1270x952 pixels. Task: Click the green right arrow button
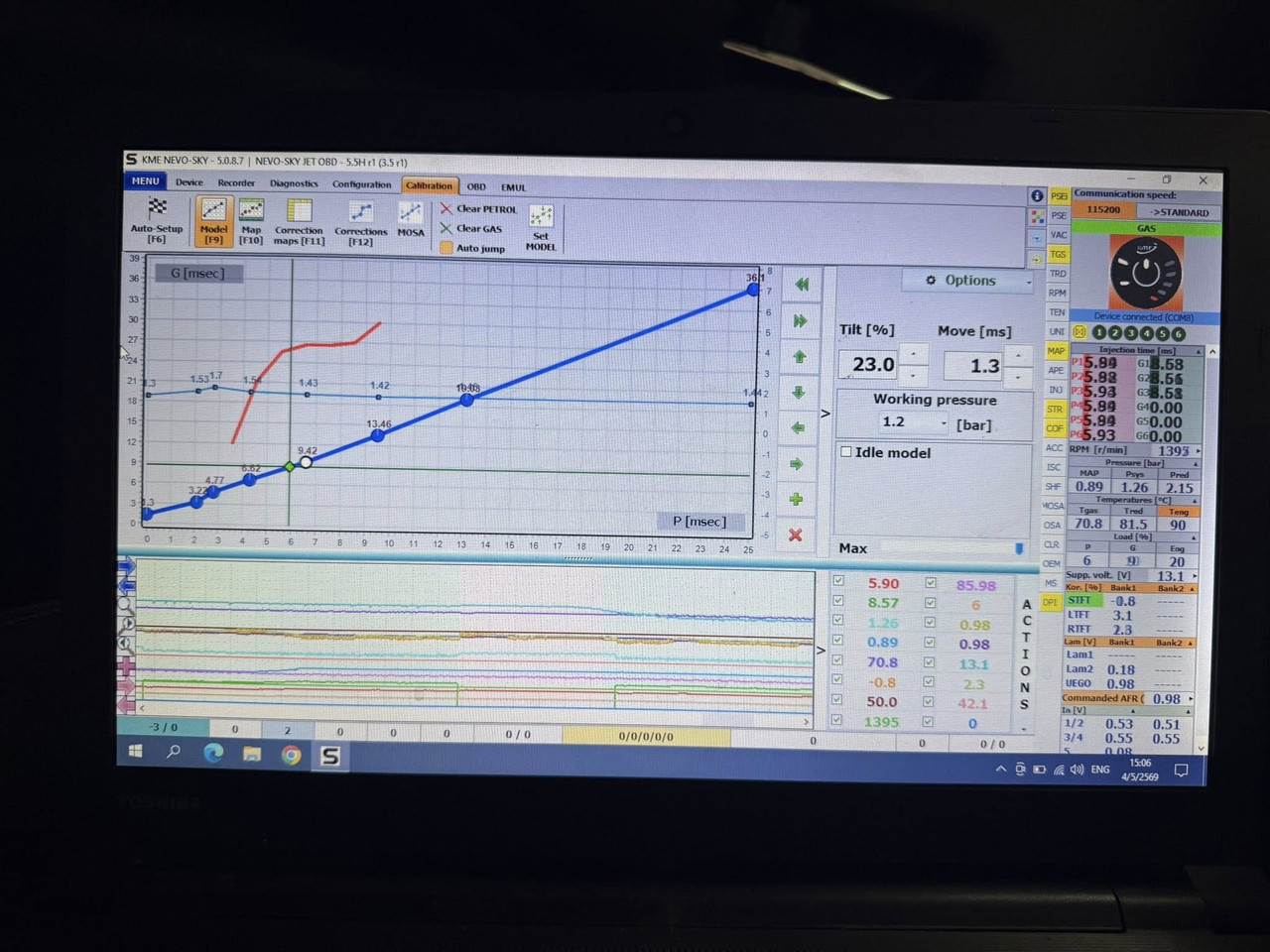point(797,463)
